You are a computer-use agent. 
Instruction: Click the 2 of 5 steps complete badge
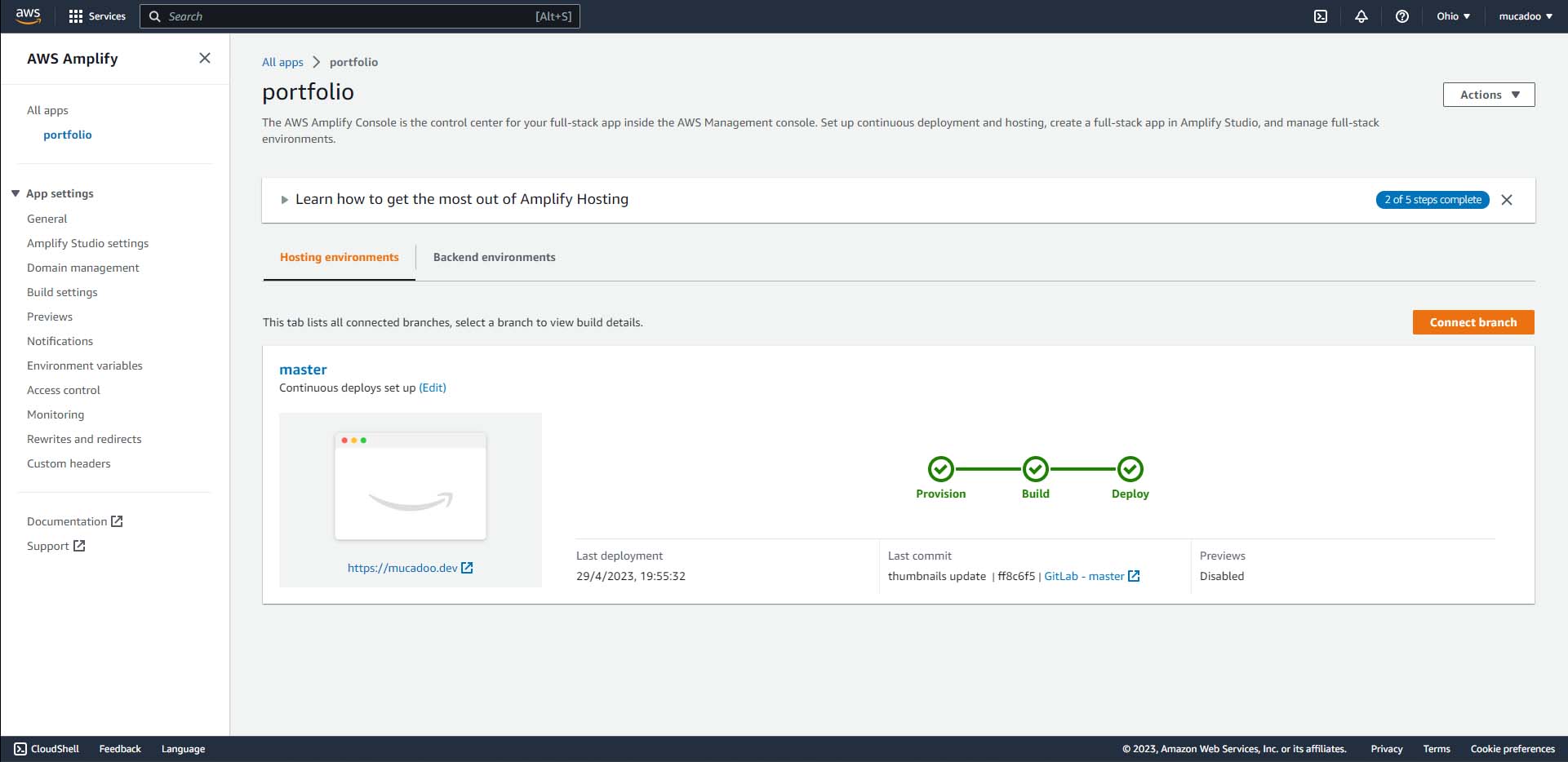pos(1433,200)
